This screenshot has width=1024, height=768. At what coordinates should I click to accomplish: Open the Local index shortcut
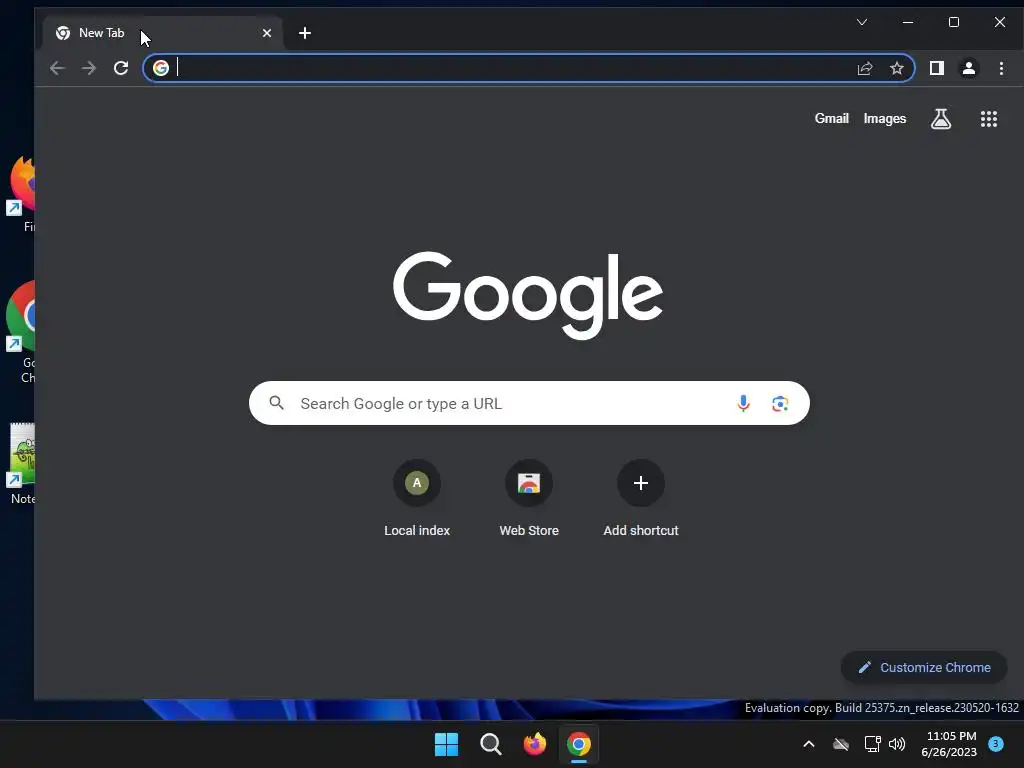[417, 499]
